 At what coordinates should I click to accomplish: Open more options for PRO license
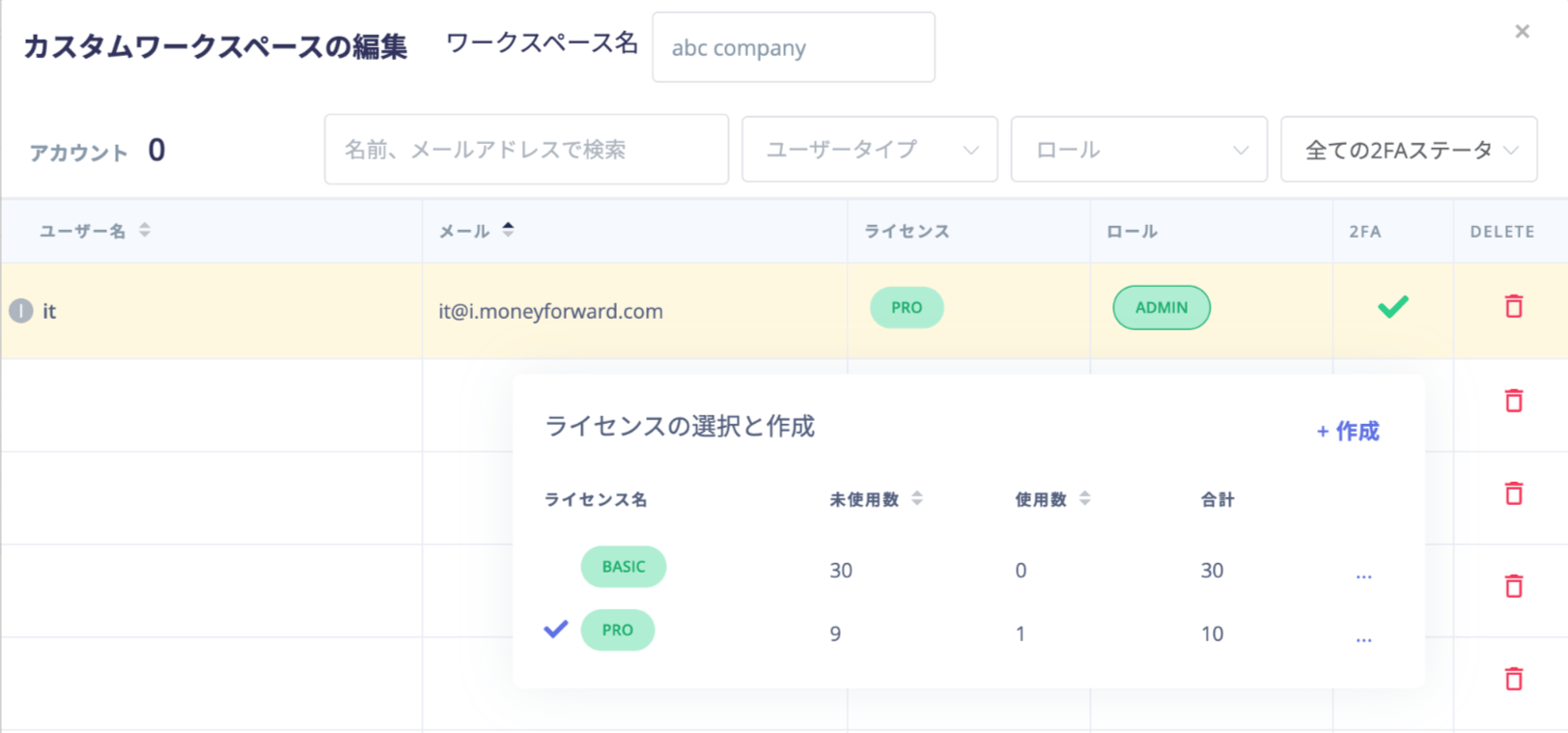point(1363,638)
